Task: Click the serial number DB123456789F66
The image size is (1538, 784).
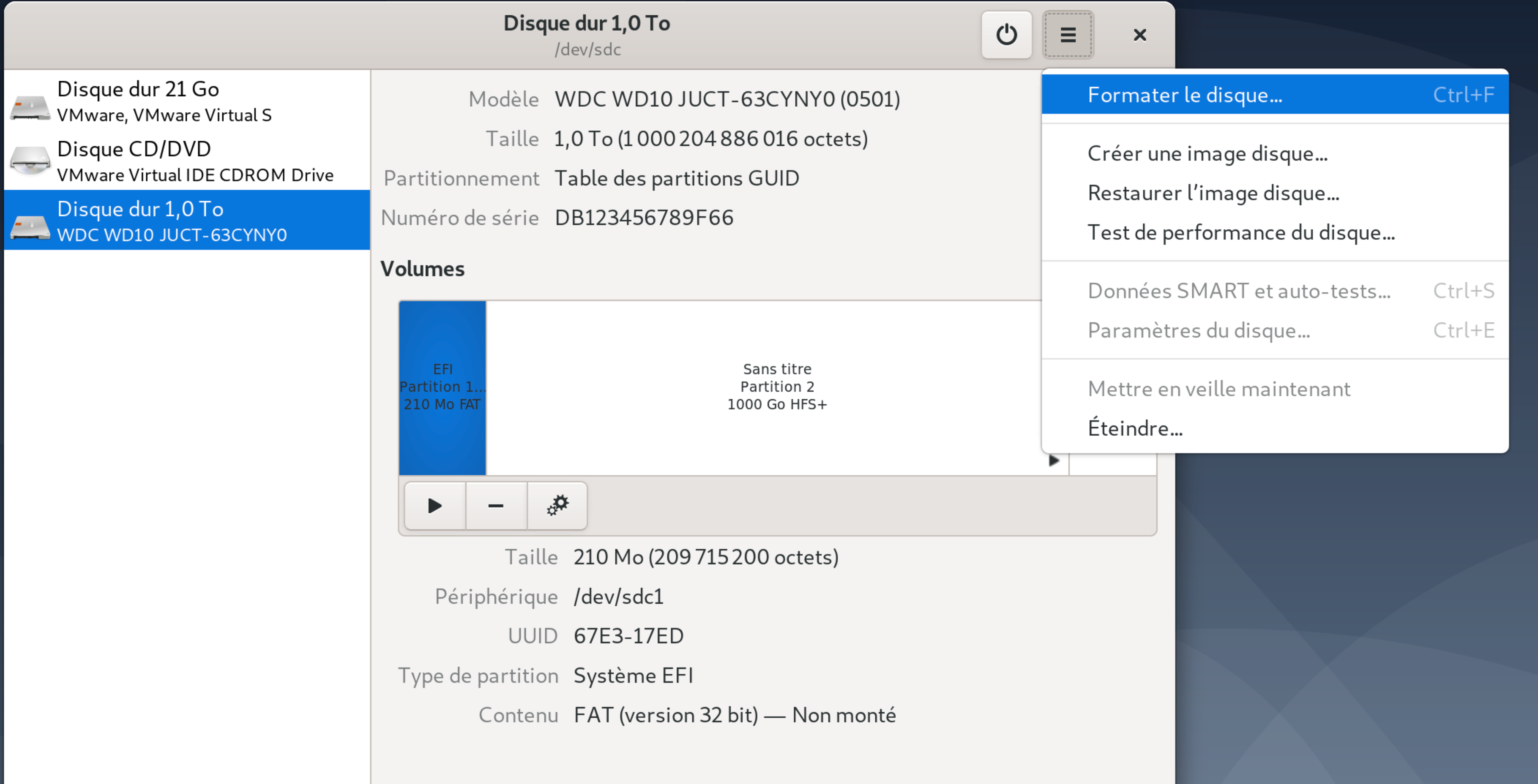Action: click(644, 218)
